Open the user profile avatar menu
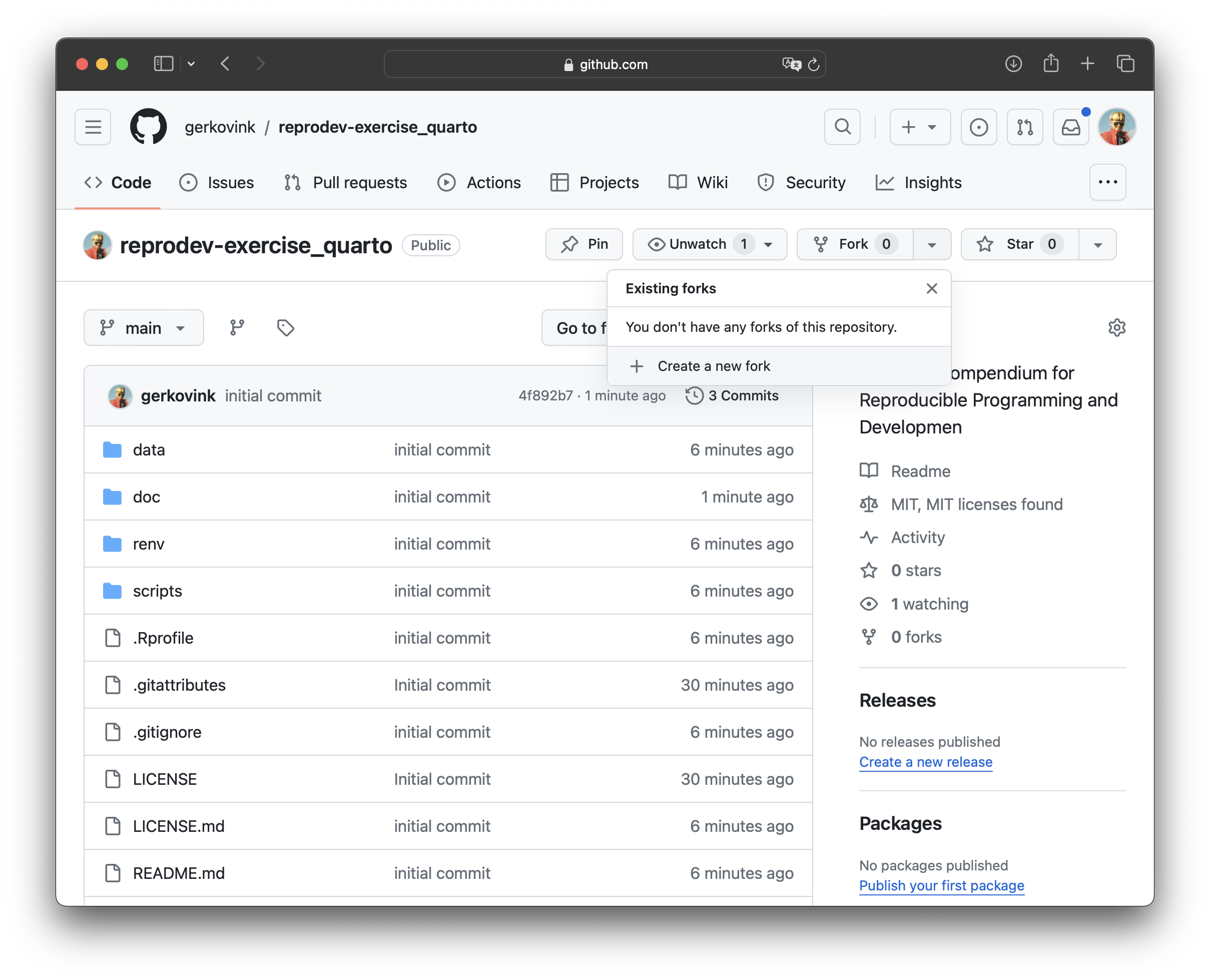The image size is (1210, 980). click(x=1117, y=127)
